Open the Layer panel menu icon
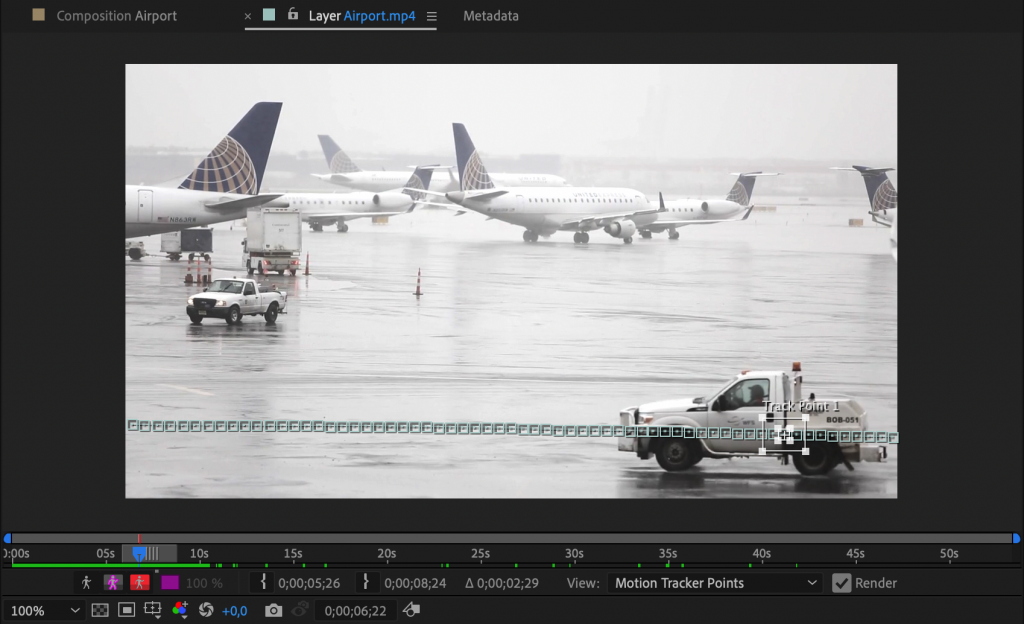 click(x=431, y=16)
